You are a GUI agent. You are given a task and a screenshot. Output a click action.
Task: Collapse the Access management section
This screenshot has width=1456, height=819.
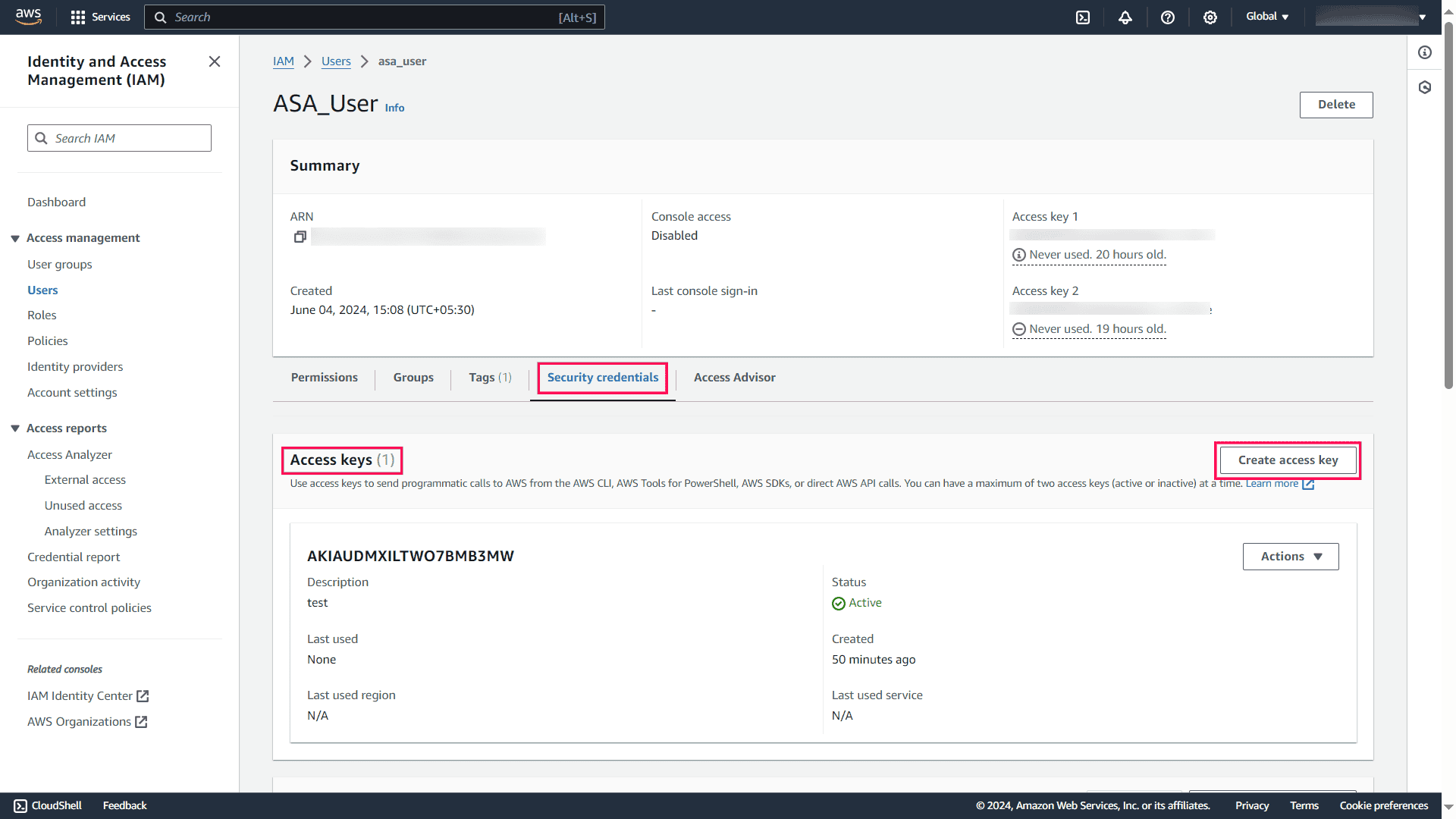coord(15,237)
